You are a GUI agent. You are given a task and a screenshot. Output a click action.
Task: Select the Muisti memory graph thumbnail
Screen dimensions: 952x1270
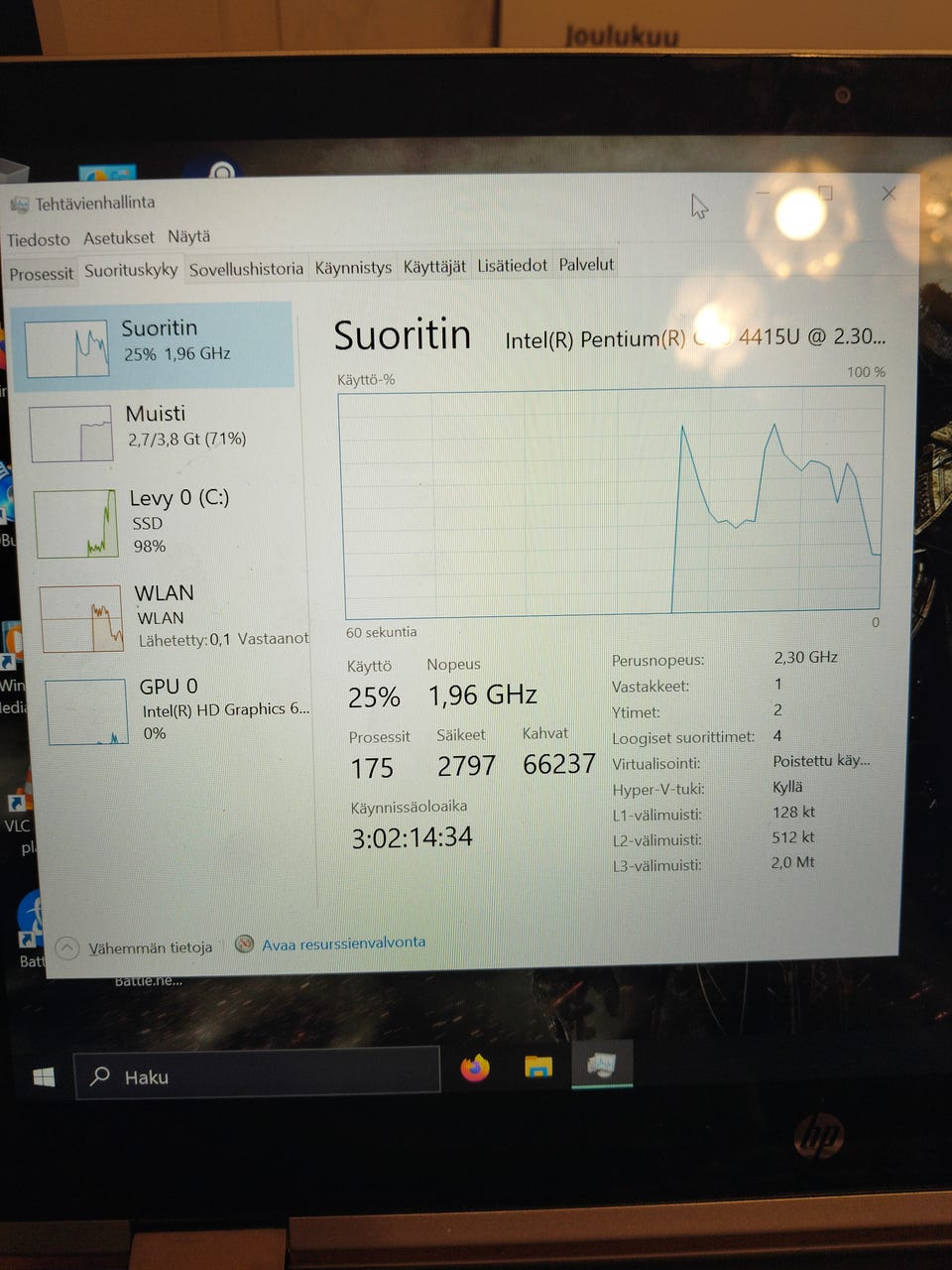coord(71,434)
